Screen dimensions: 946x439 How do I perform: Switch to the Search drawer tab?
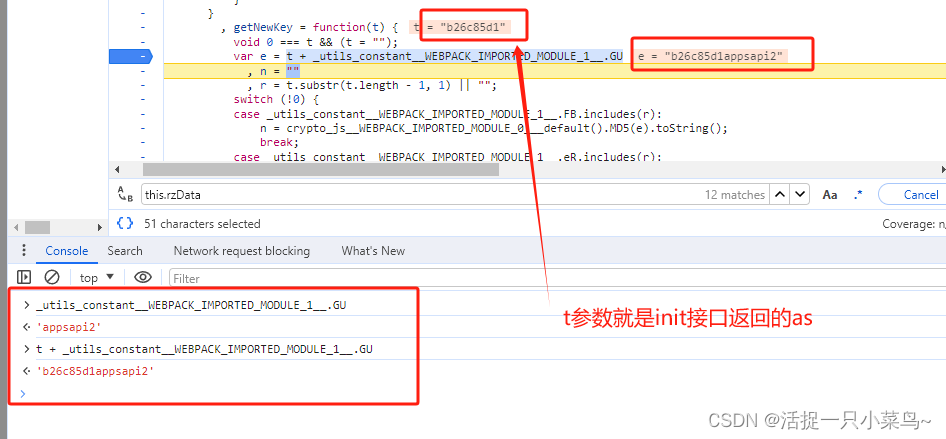[x=125, y=251]
